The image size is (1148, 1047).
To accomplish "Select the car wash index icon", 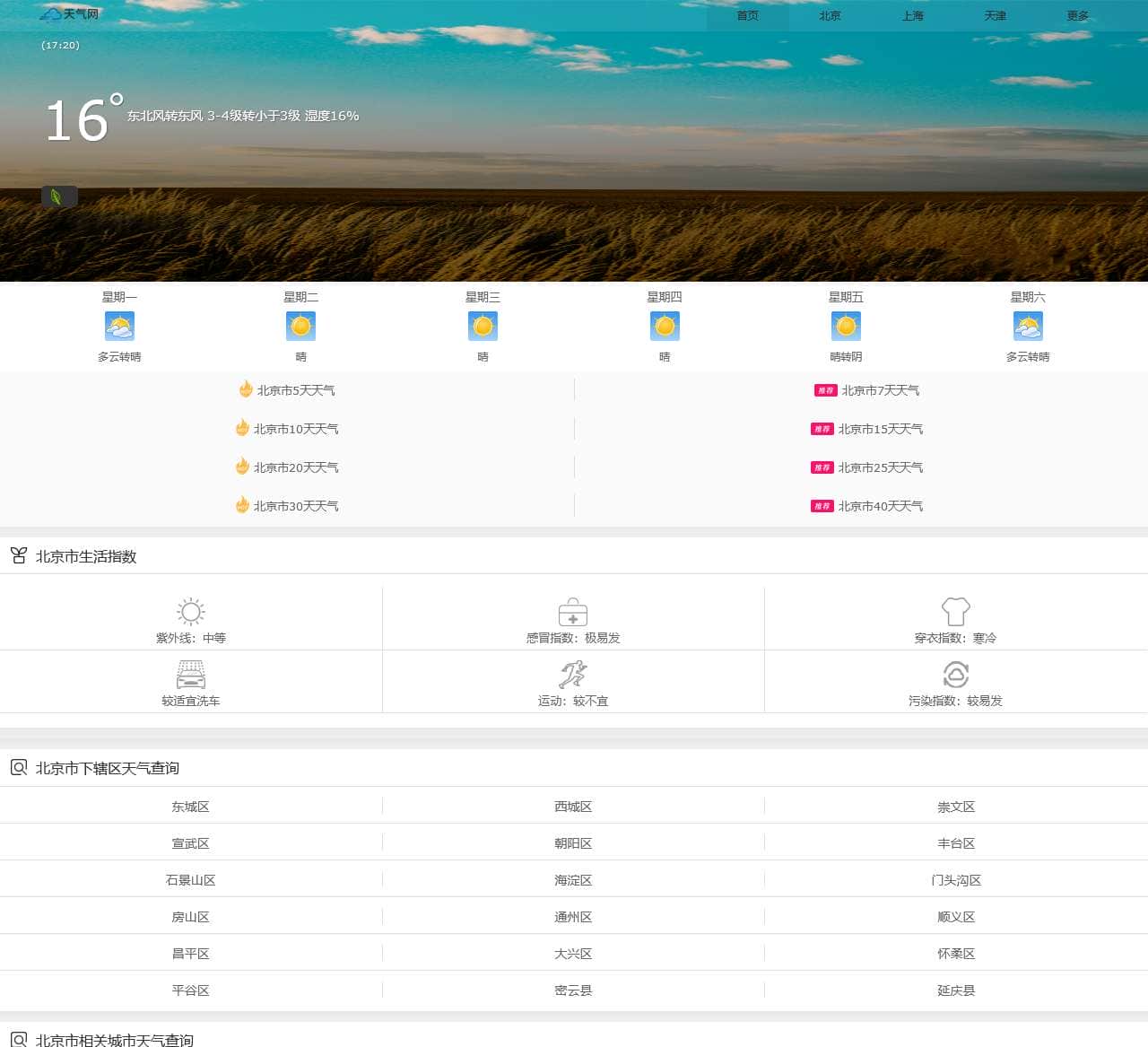I will click(191, 675).
